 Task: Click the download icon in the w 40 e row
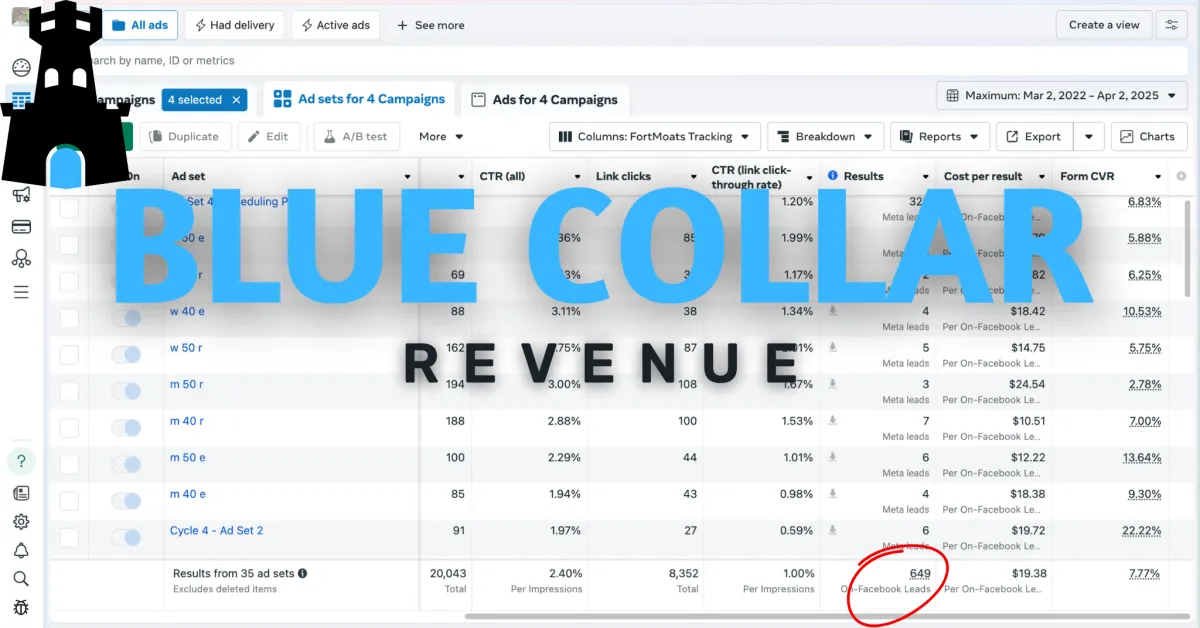coord(832,311)
